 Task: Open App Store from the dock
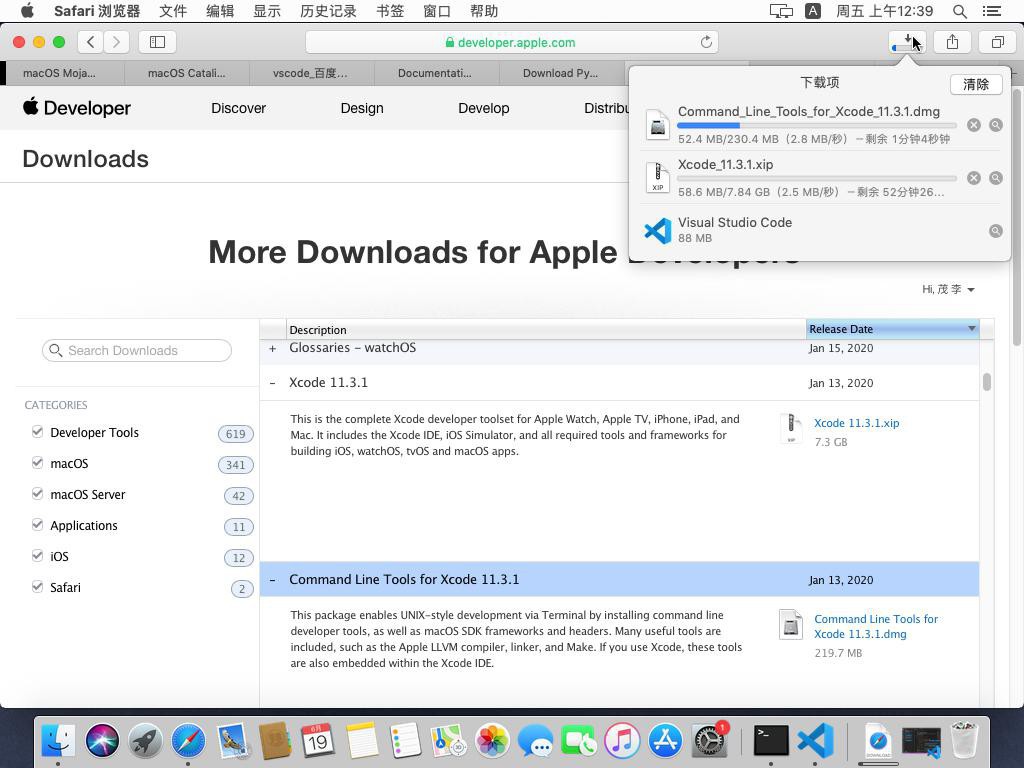[665, 741]
